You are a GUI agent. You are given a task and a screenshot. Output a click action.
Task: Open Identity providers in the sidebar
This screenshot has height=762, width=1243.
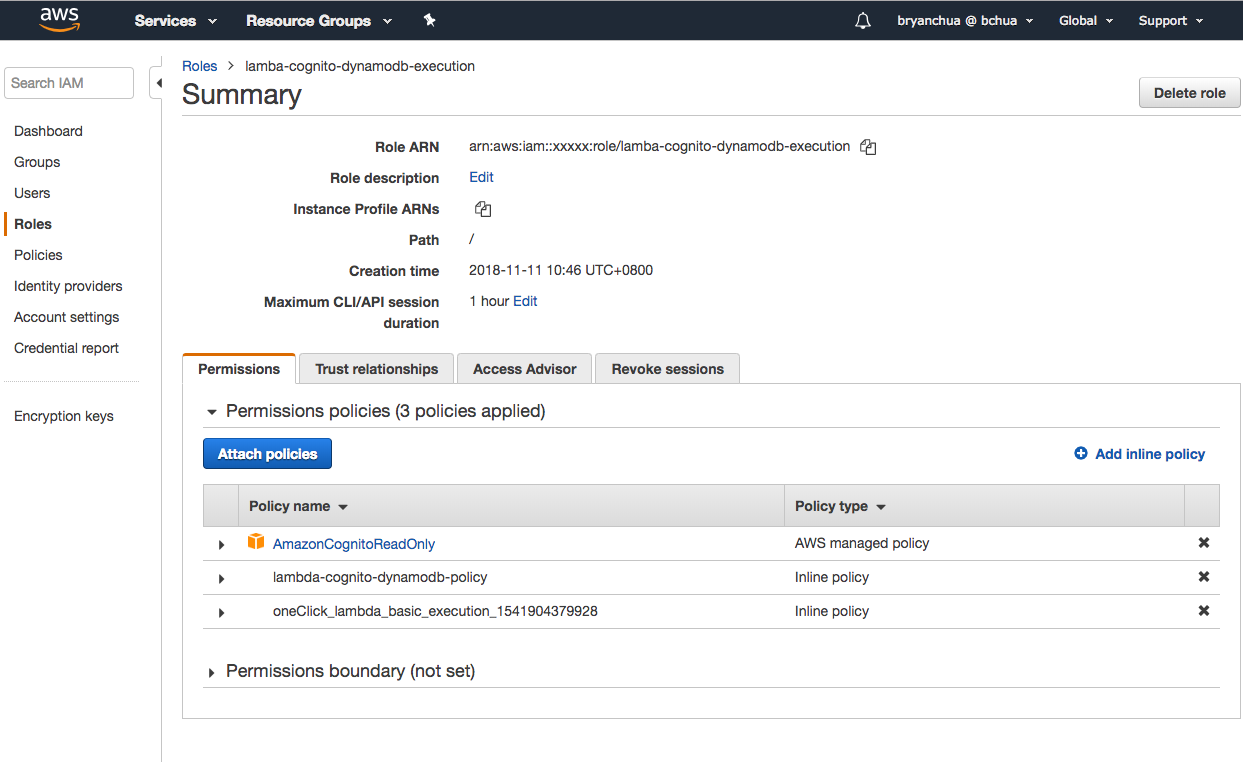68,286
